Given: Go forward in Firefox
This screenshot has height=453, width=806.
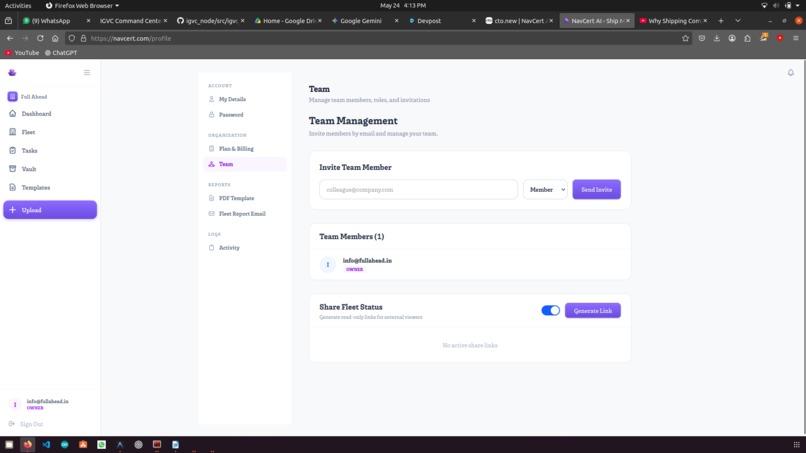Looking at the screenshot, I should pos(25,38).
